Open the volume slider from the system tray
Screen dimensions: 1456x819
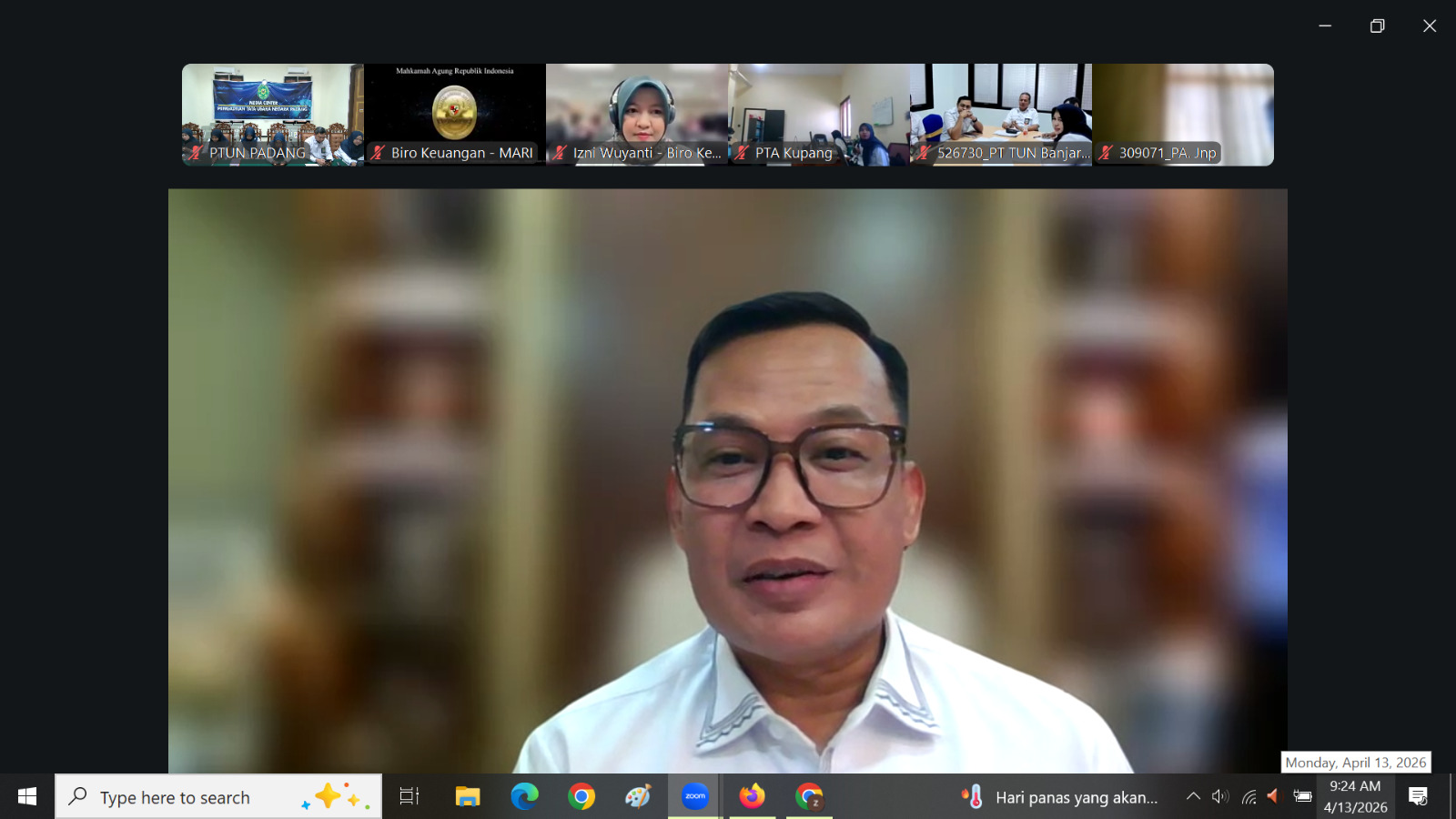(1219, 796)
